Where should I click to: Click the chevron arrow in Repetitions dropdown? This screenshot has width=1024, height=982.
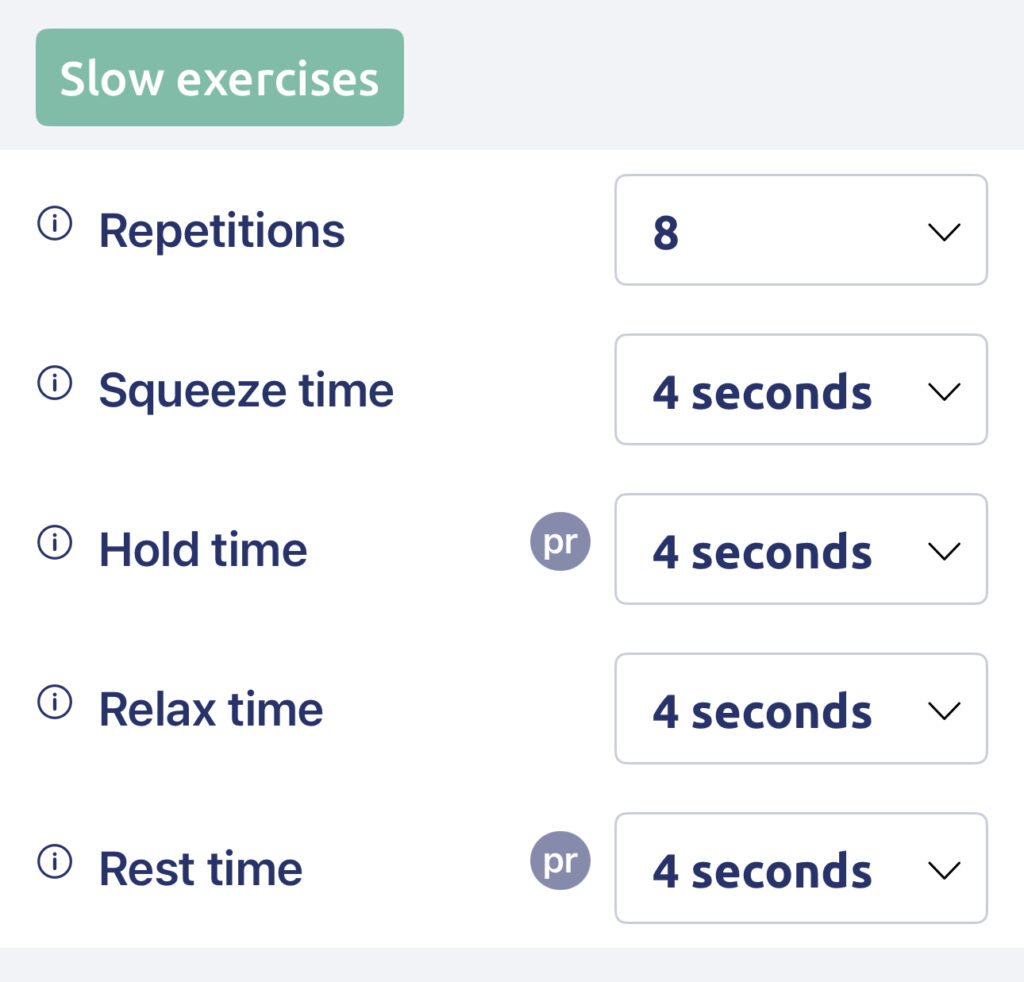(x=943, y=231)
